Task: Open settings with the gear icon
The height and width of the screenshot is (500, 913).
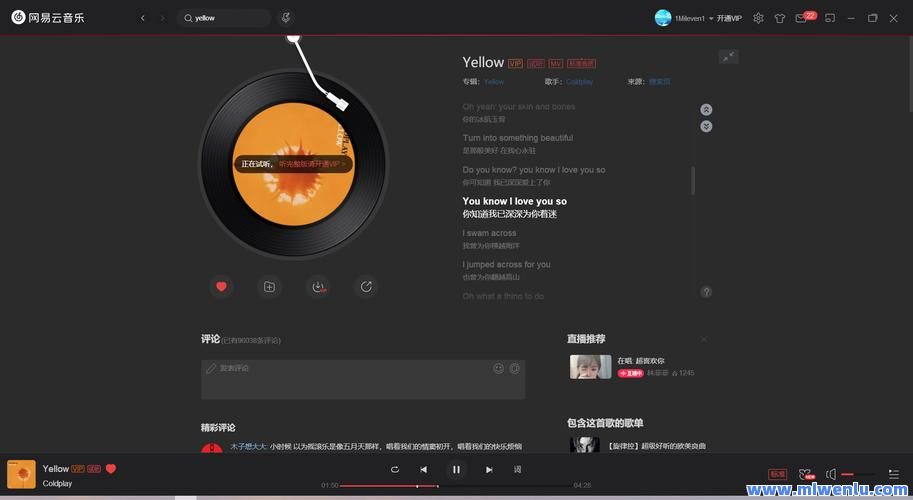Action: (758, 18)
